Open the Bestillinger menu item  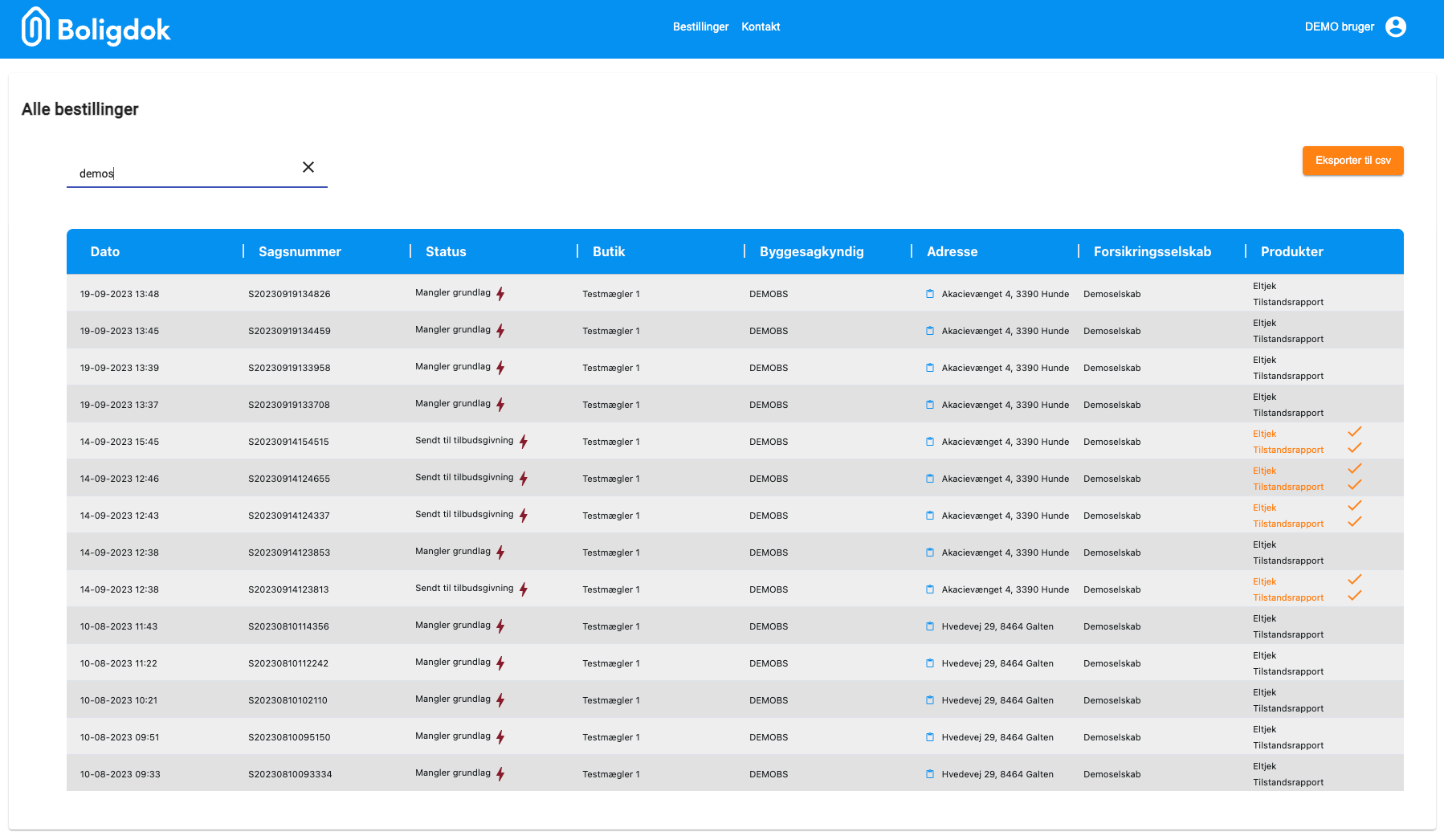click(700, 27)
